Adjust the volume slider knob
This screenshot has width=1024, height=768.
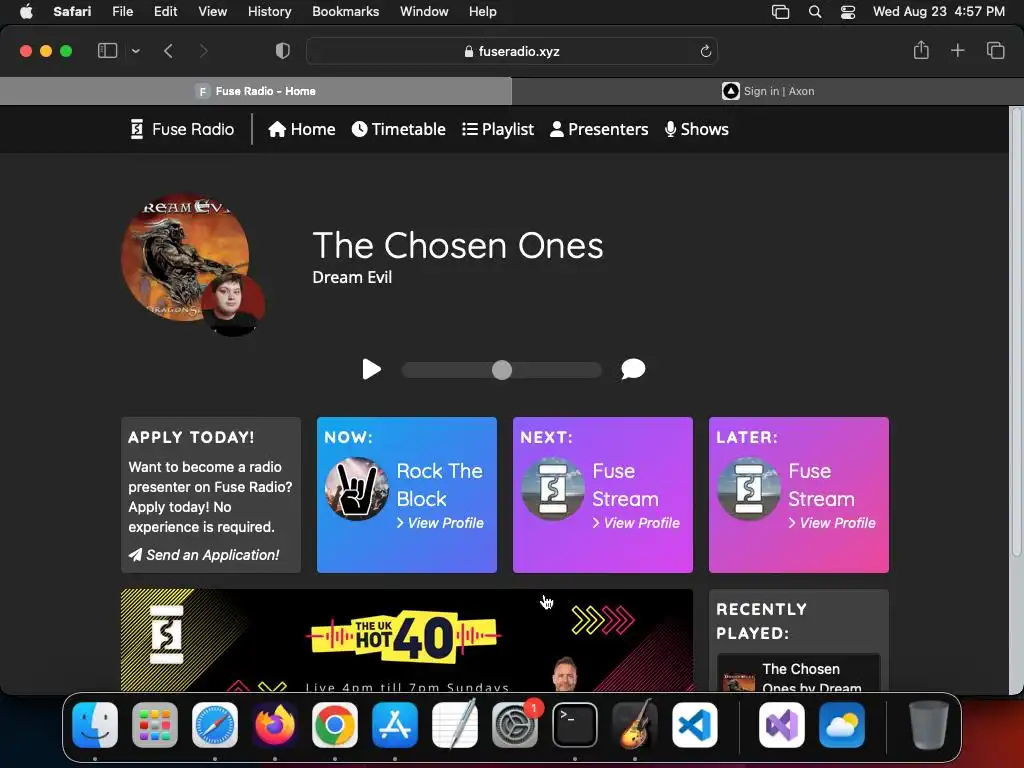[502, 370]
